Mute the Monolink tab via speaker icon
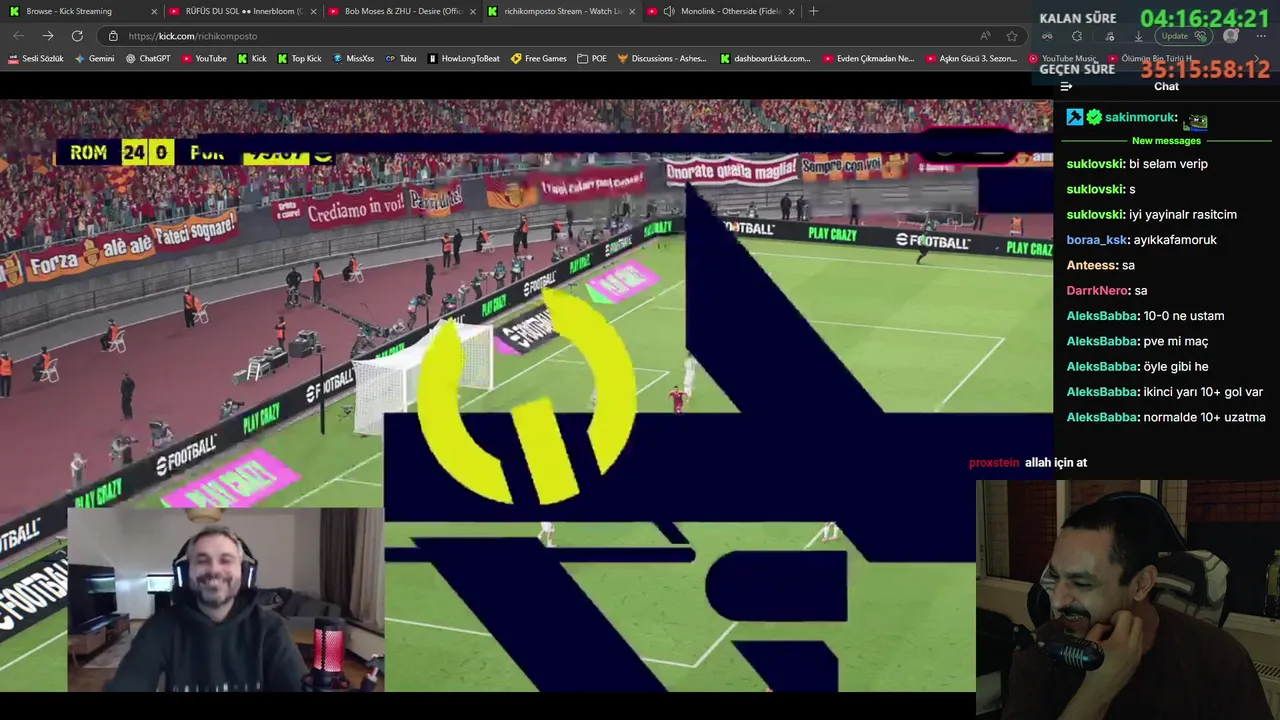The width and height of the screenshot is (1280, 720). 669,11
